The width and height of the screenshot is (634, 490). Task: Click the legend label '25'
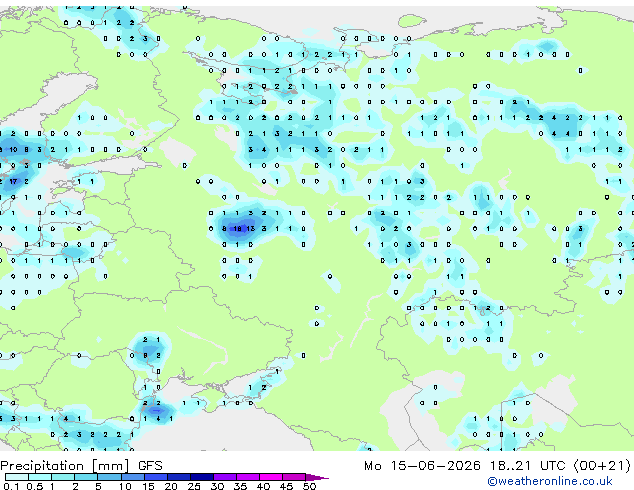[x=194, y=486]
